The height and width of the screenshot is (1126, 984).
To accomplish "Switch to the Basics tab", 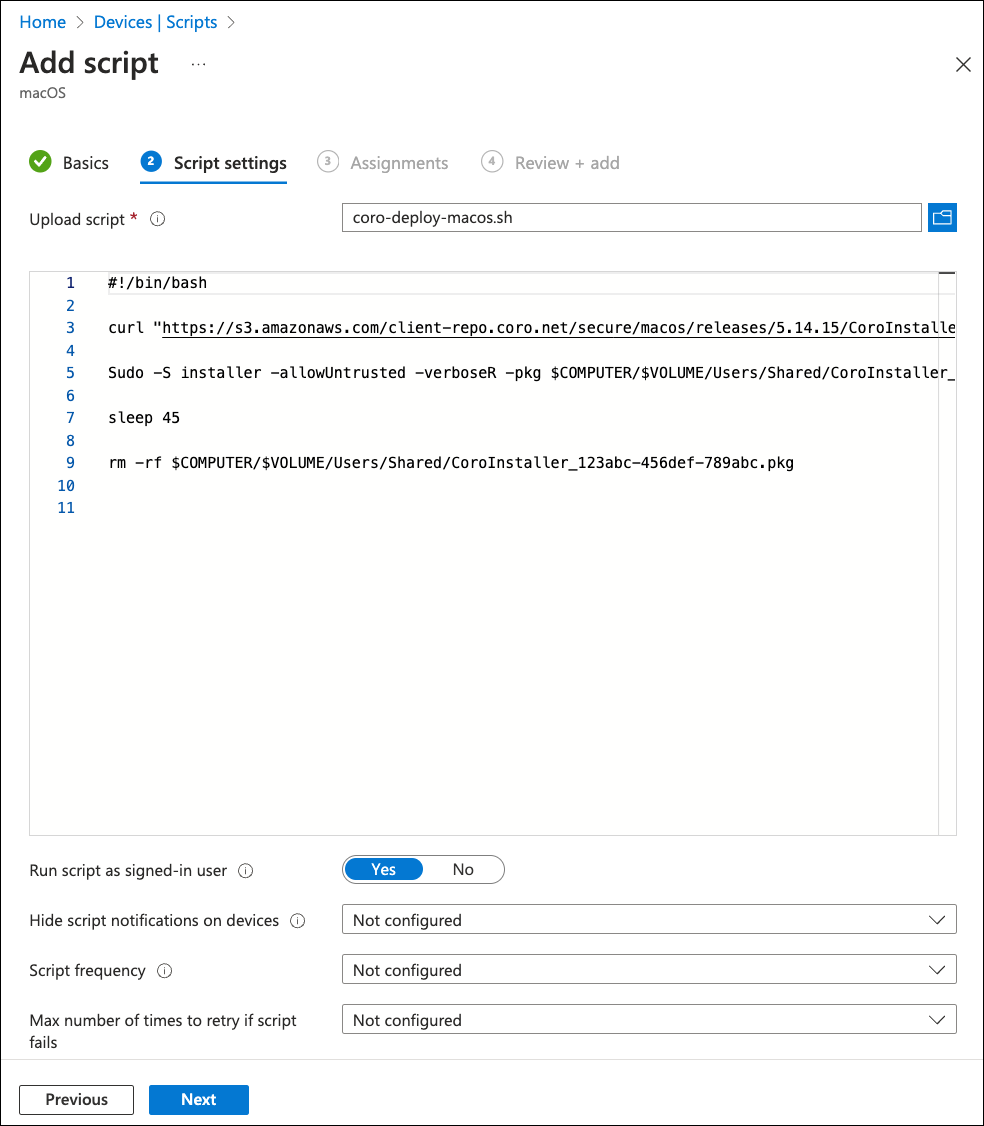I will (x=85, y=163).
